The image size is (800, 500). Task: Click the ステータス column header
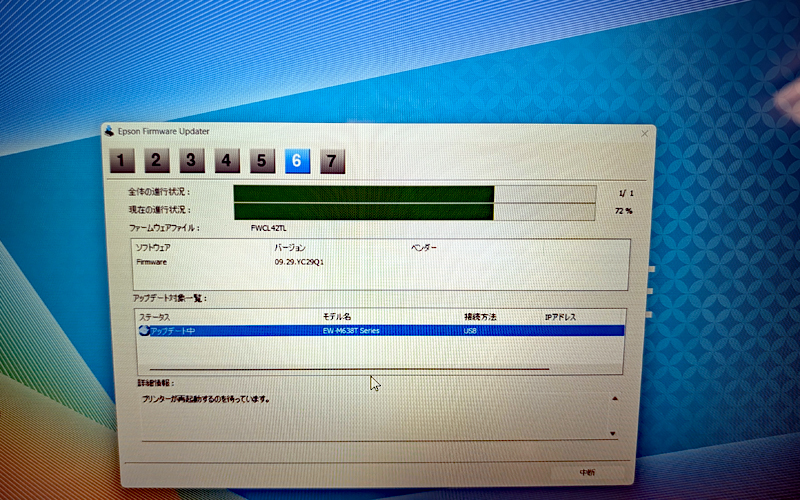coord(155,317)
